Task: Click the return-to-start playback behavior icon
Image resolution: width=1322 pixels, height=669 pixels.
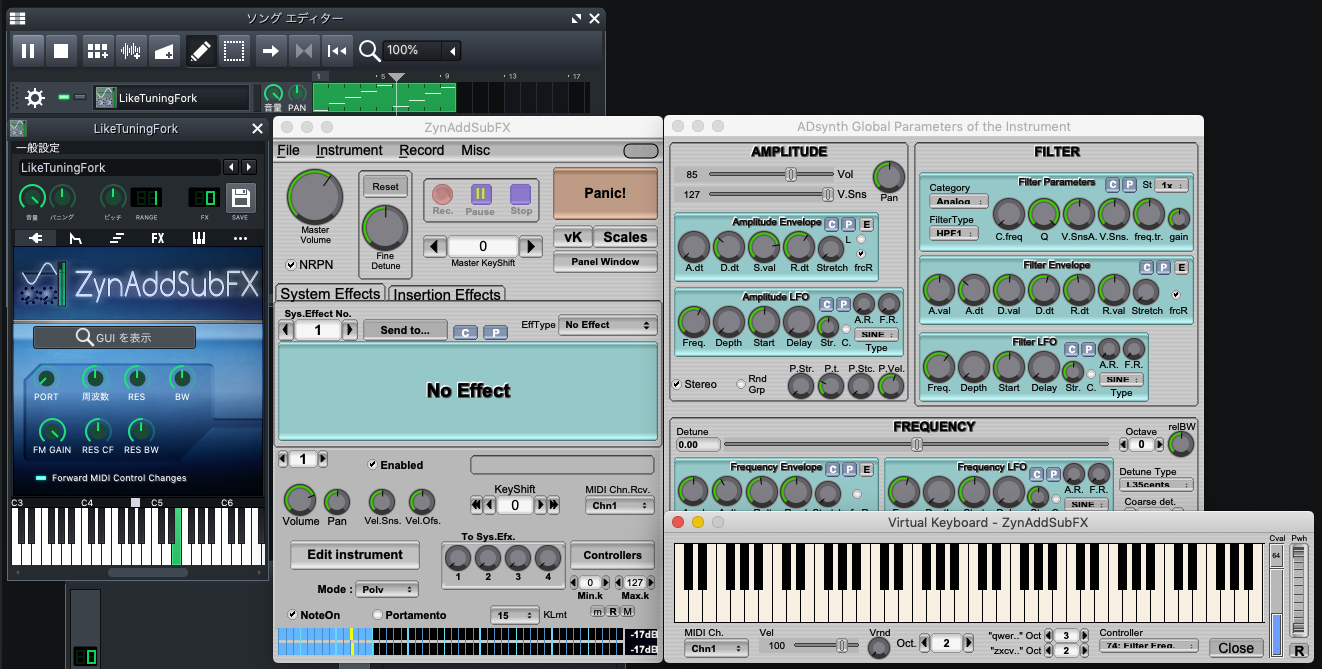Action: tap(337, 50)
